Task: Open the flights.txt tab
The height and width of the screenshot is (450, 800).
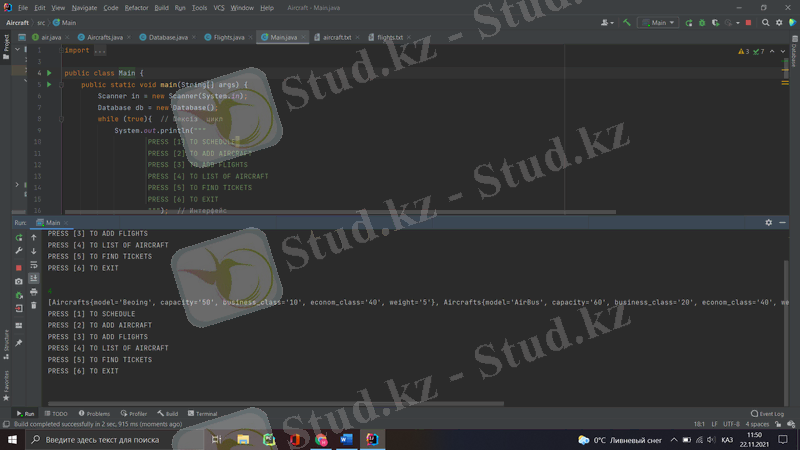Action: [389, 37]
